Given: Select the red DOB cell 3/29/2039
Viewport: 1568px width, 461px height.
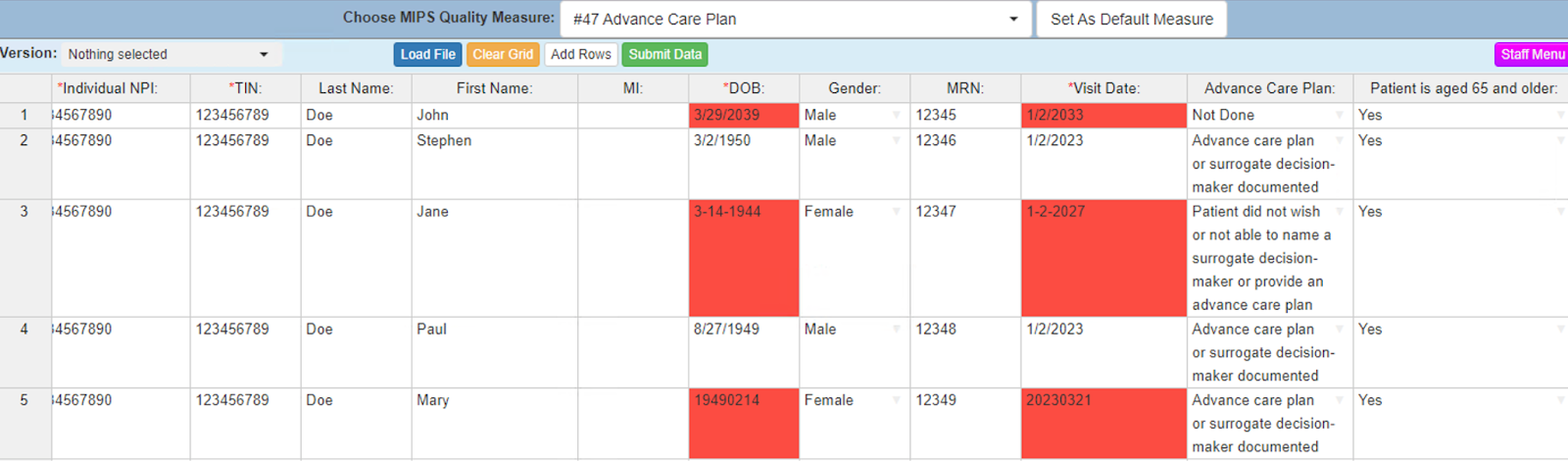Looking at the screenshot, I should pos(743,115).
